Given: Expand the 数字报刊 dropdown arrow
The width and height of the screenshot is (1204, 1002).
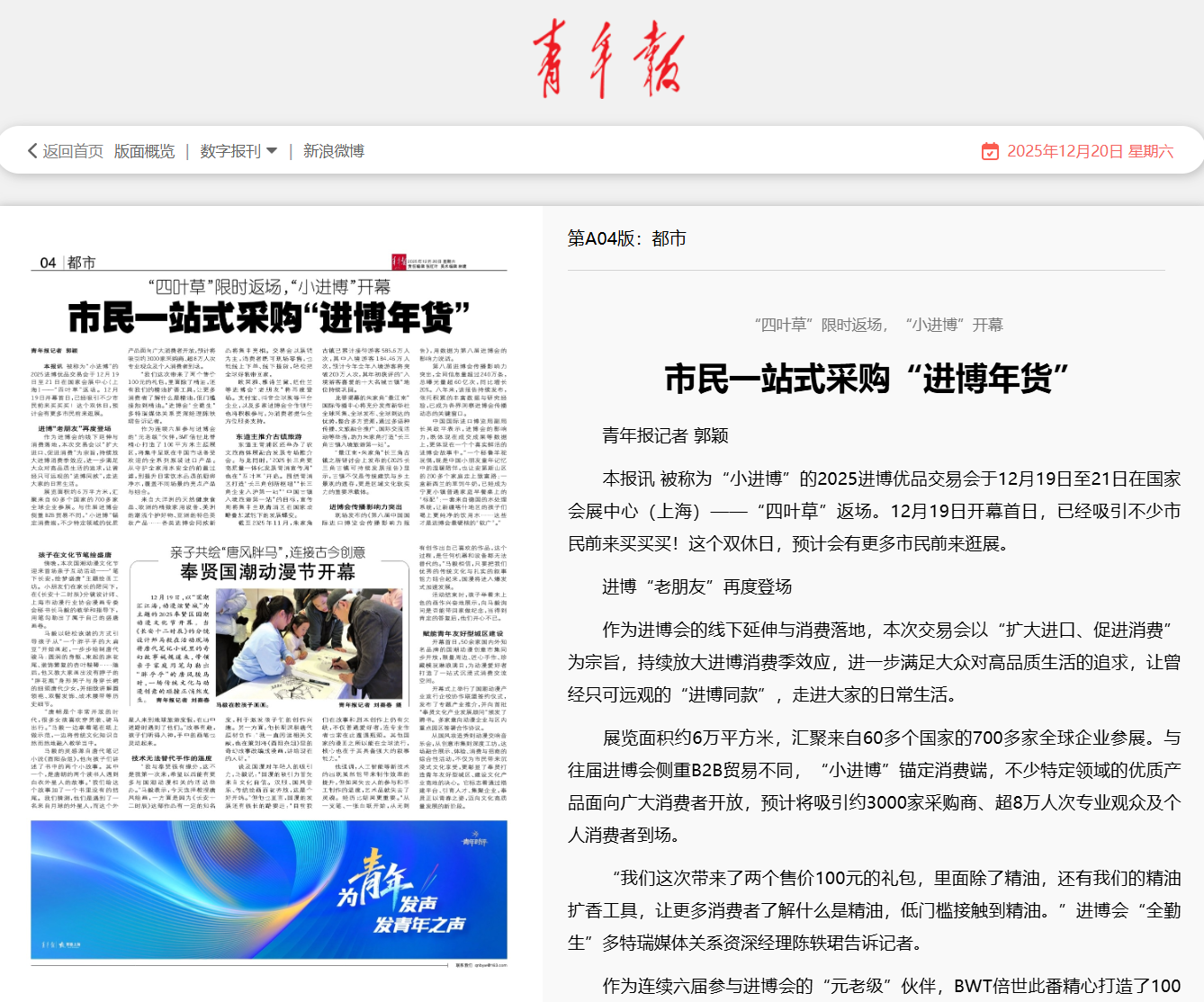Looking at the screenshot, I should 272,151.
